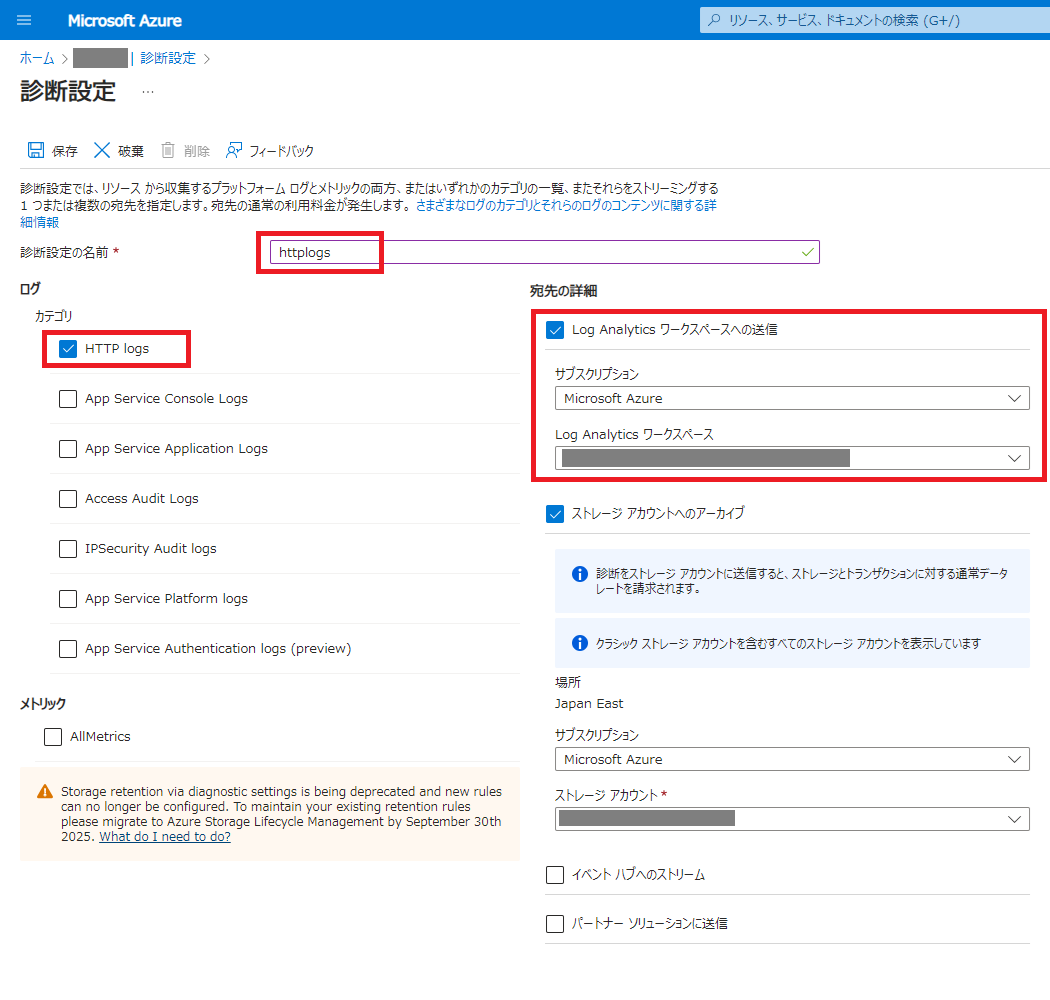Click the 削除 delete button

(x=185, y=151)
